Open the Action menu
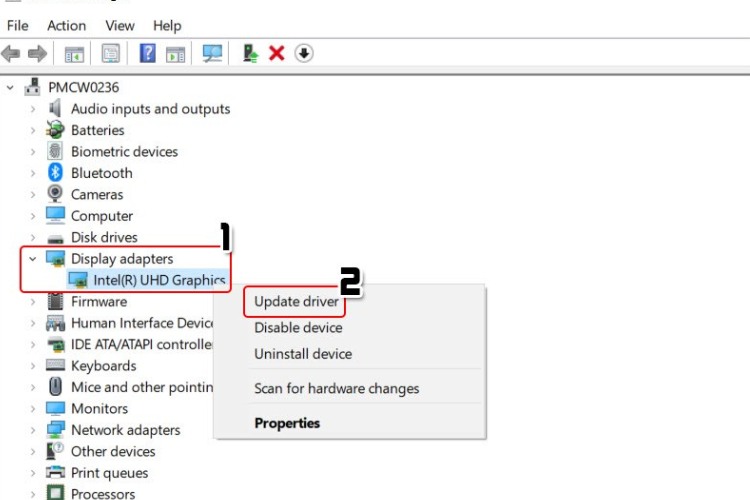 pyautogui.click(x=66, y=25)
